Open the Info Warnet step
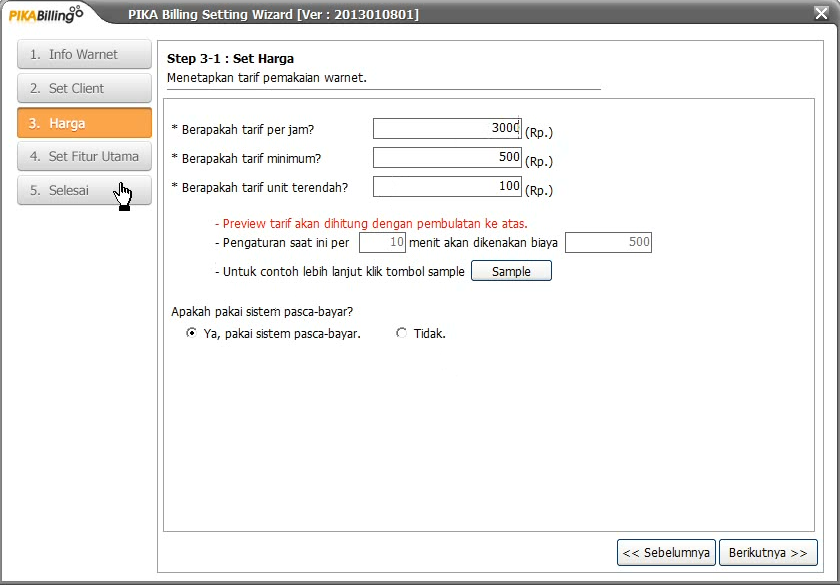This screenshot has width=840, height=585. [84, 53]
